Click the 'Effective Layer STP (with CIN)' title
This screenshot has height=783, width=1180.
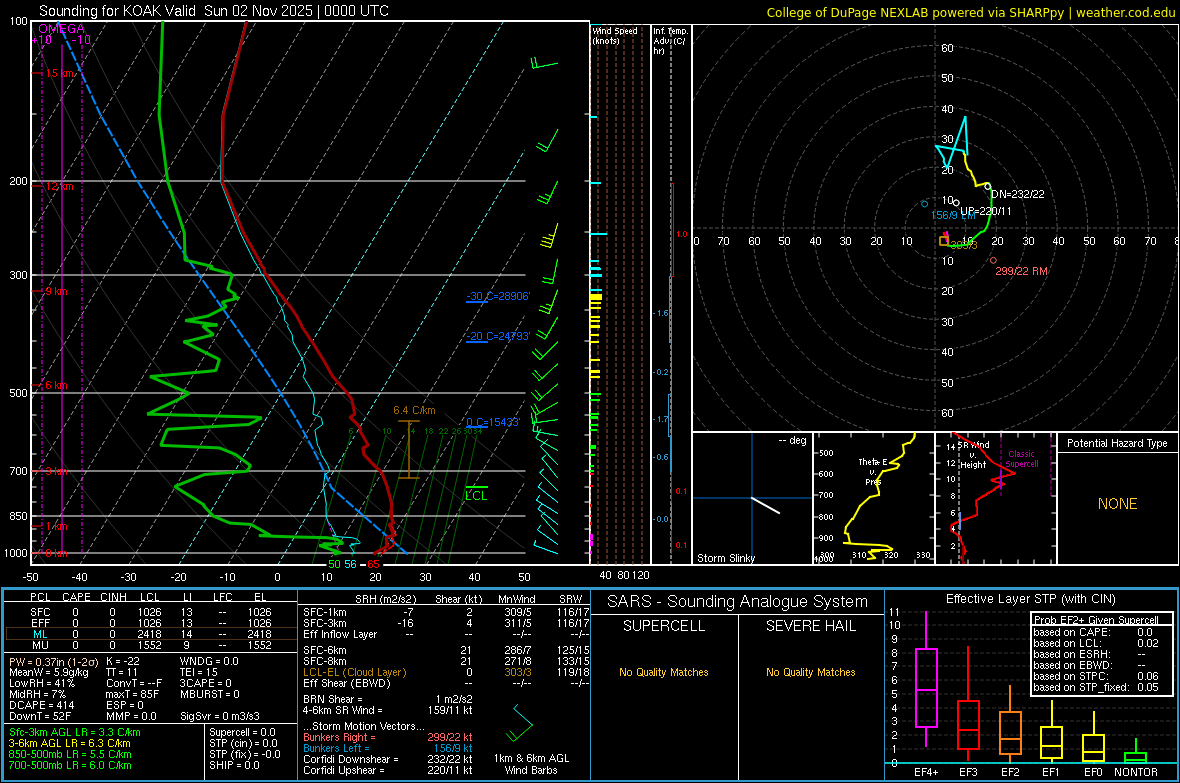1031,599
